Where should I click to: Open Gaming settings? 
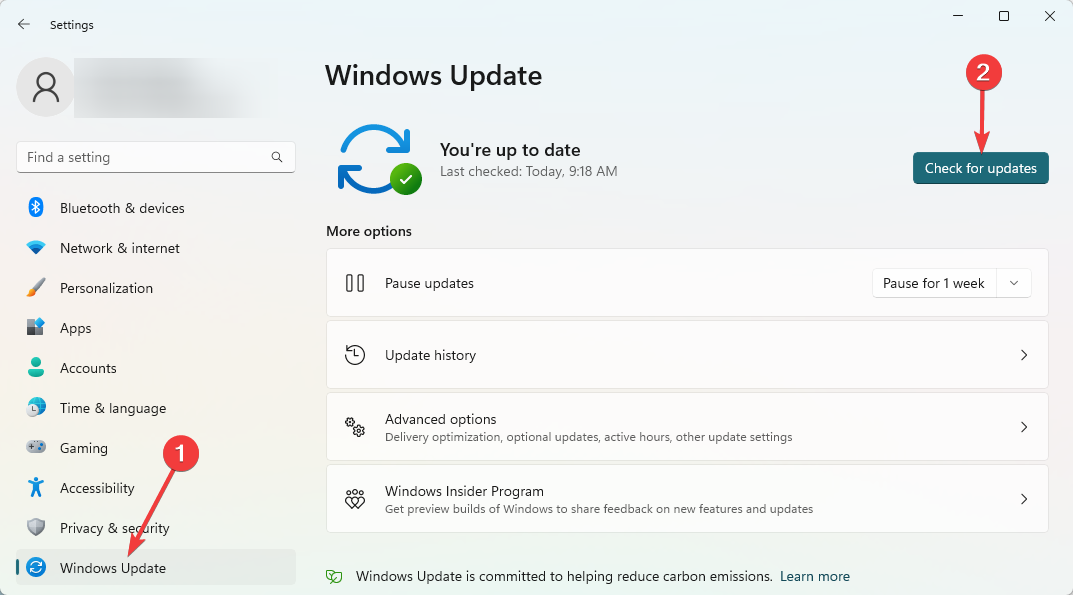point(156,448)
